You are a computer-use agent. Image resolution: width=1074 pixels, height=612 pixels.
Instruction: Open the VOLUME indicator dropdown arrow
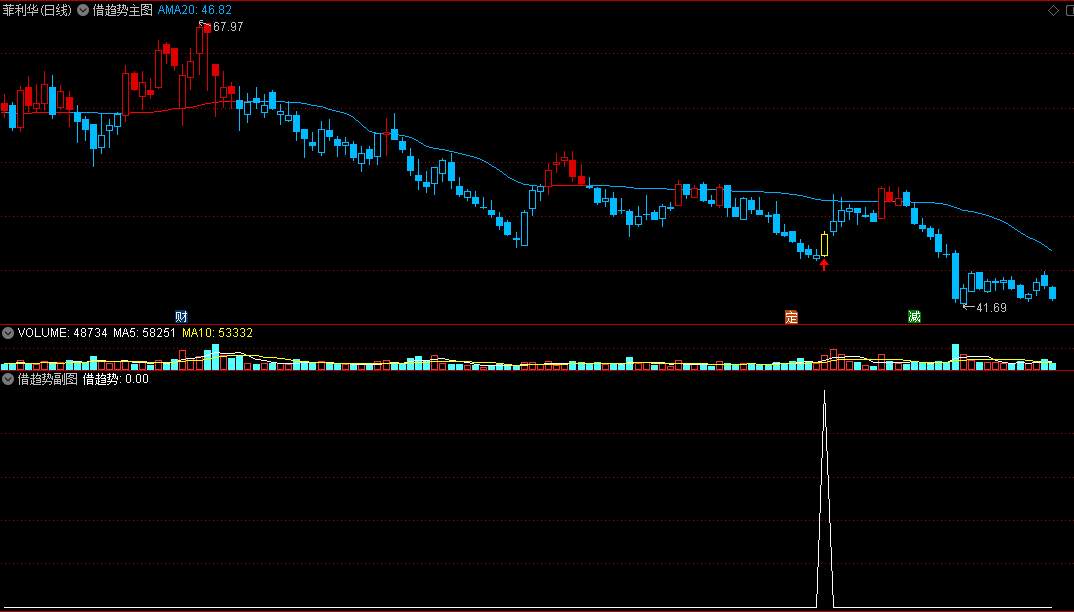click(x=8, y=333)
